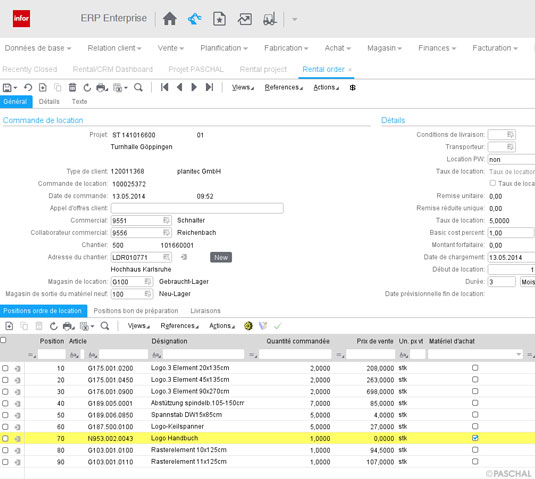The width and height of the screenshot is (535, 479).
Task: Open Actions dropdown in positions toolbar
Action: click(x=222, y=326)
